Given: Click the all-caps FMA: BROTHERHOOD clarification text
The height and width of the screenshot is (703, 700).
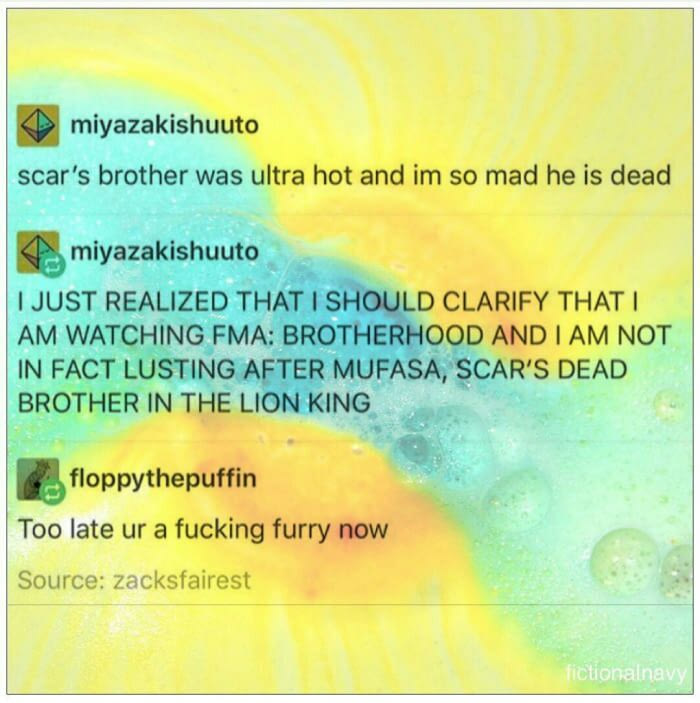Looking at the screenshot, I should (x=344, y=352).
